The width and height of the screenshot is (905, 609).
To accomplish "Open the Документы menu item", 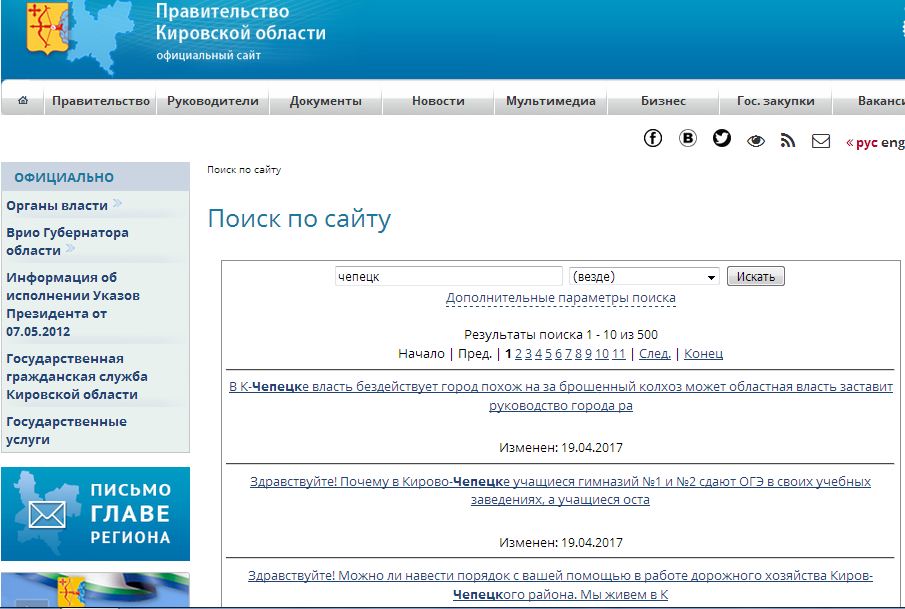I will (326, 101).
